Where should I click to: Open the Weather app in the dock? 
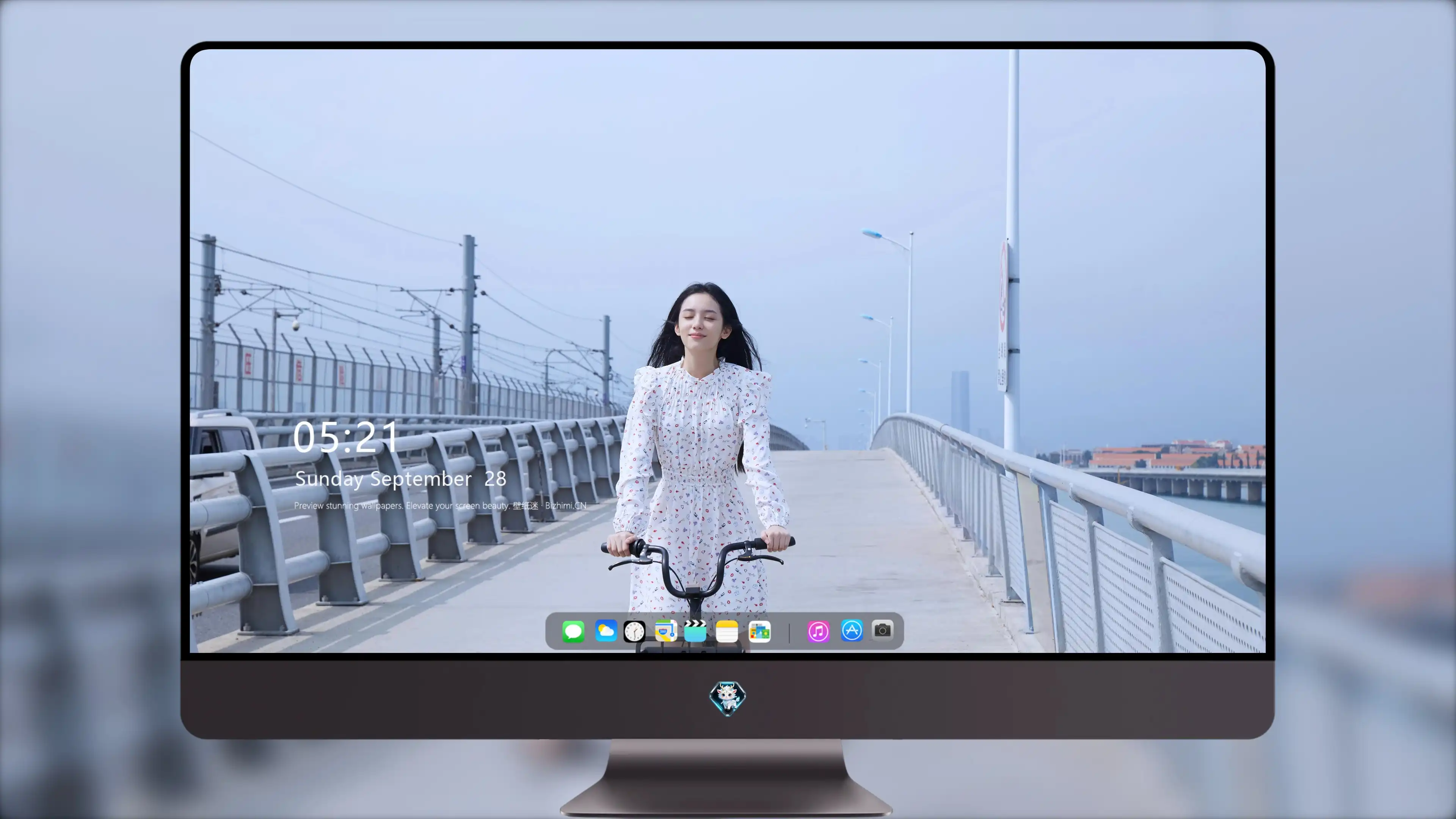click(x=606, y=631)
